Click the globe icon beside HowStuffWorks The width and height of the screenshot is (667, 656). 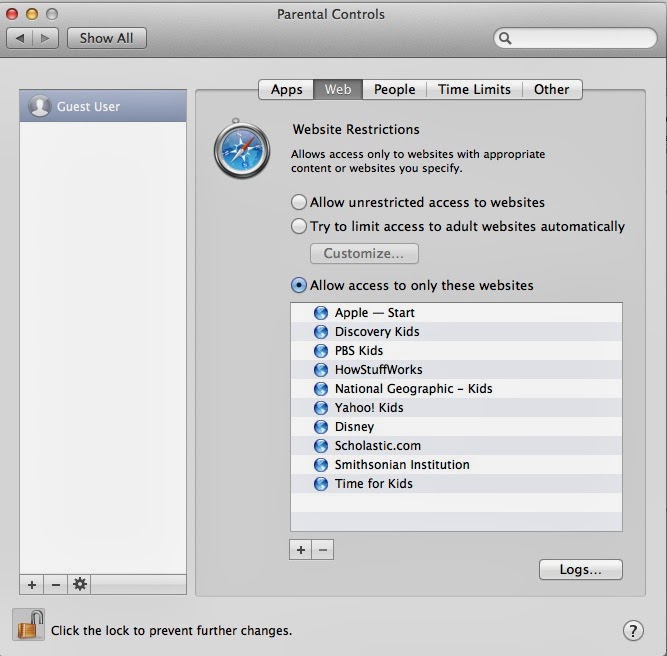pyautogui.click(x=321, y=370)
